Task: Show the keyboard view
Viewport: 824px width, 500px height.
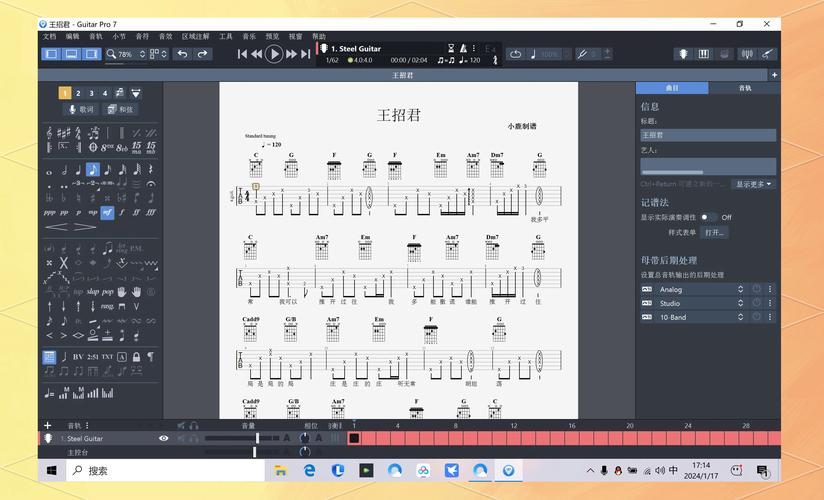Action: pyautogui.click(x=704, y=54)
